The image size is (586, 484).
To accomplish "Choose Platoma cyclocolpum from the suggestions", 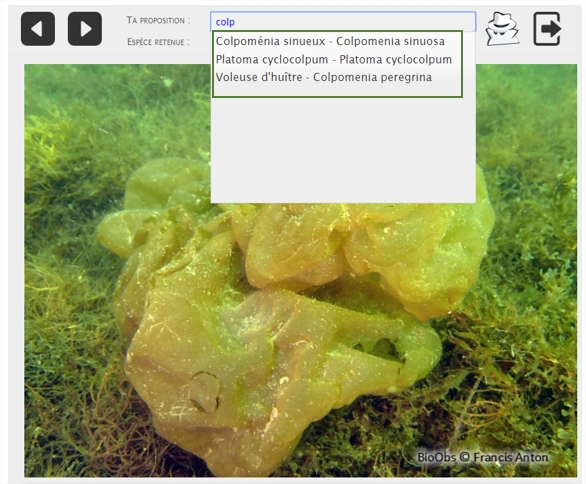I will pyautogui.click(x=334, y=59).
